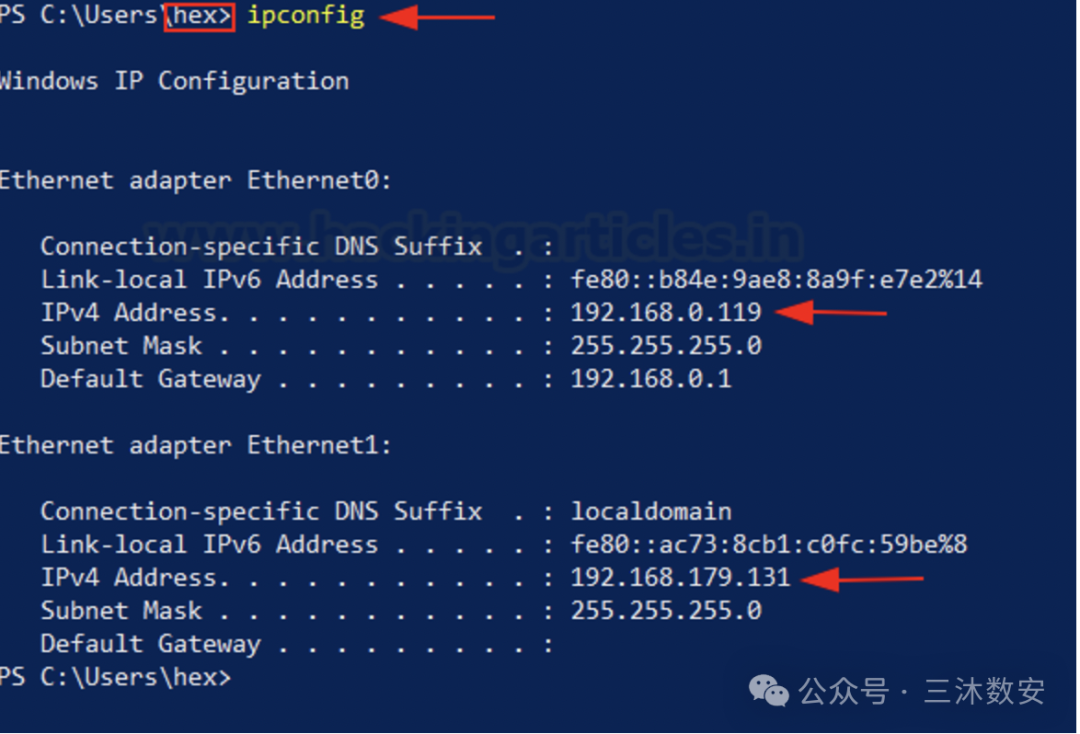Click the Ethernet adapter Ethernet1 heading
The width and height of the screenshot is (1080, 734).
[x=196, y=445]
